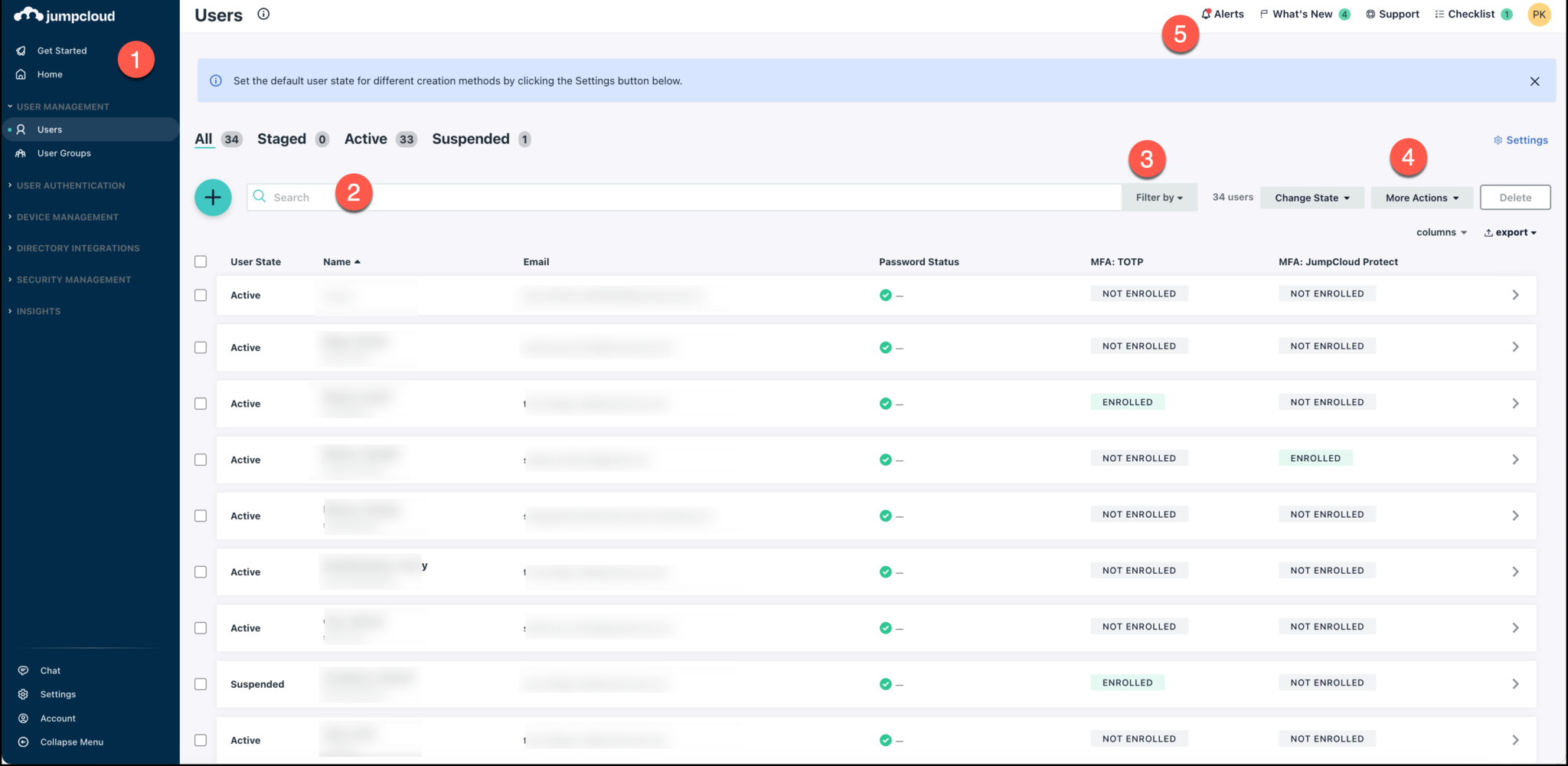Open the Filter by dropdown
The width and height of the screenshot is (1568, 766).
1158,197
